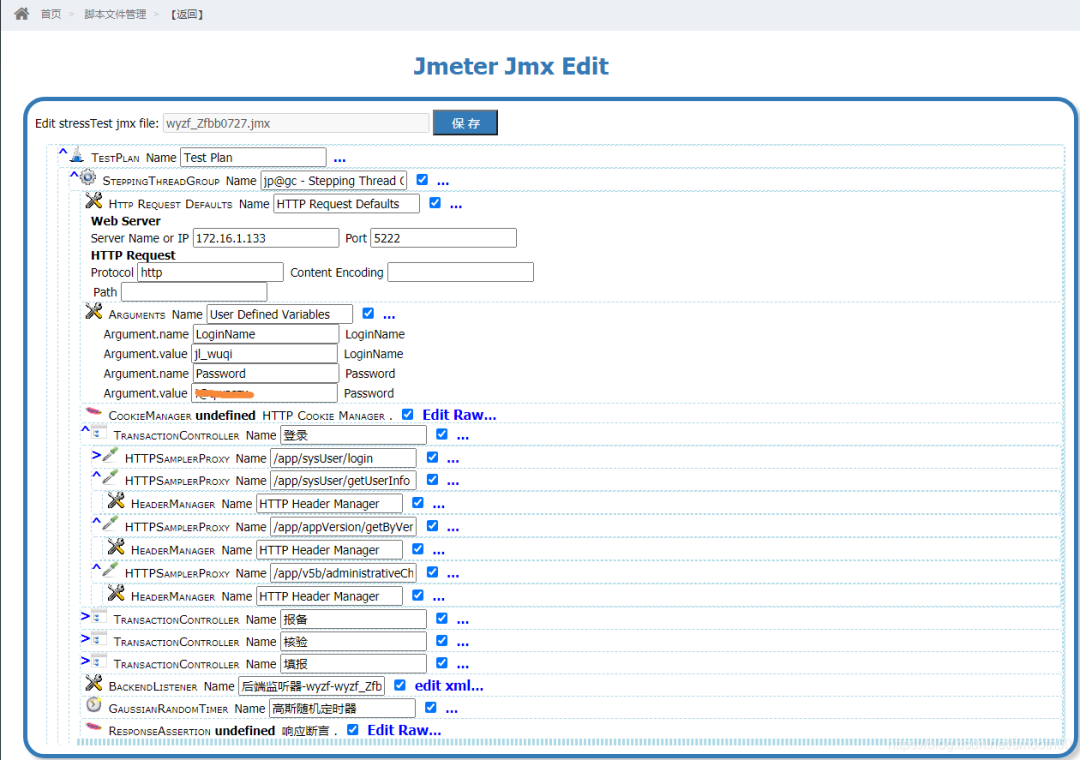The height and width of the screenshot is (760, 1080).
Task: Click the Path input field
Action: pyautogui.click(x=194, y=291)
